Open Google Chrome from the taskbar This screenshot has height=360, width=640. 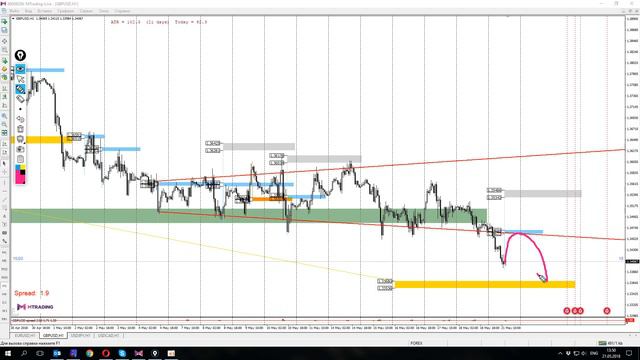(89, 353)
